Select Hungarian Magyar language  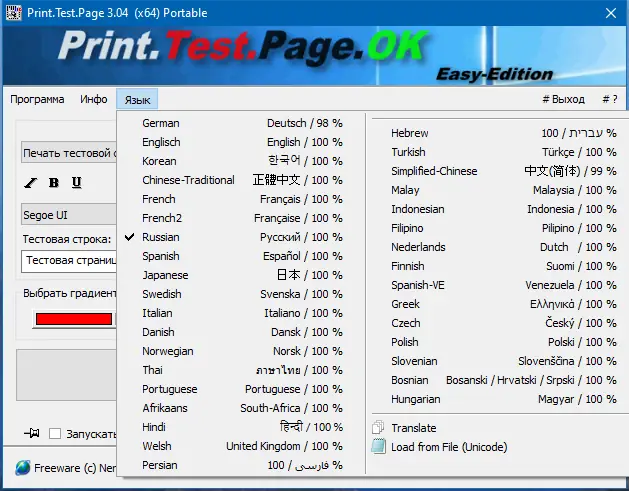coord(498,399)
